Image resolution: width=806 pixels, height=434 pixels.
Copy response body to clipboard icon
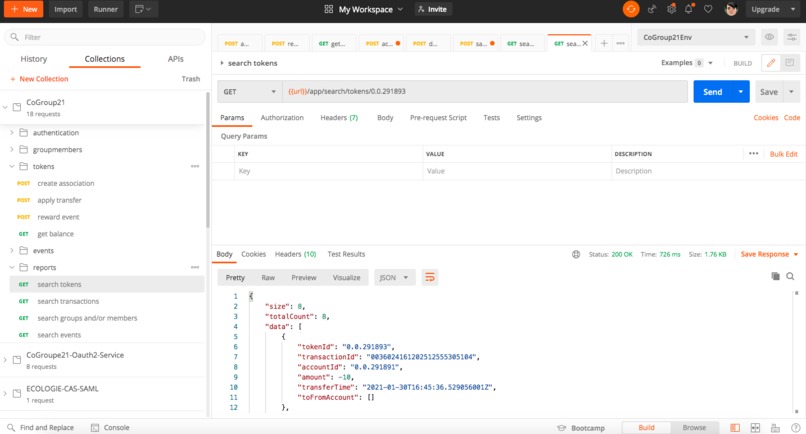tap(775, 276)
